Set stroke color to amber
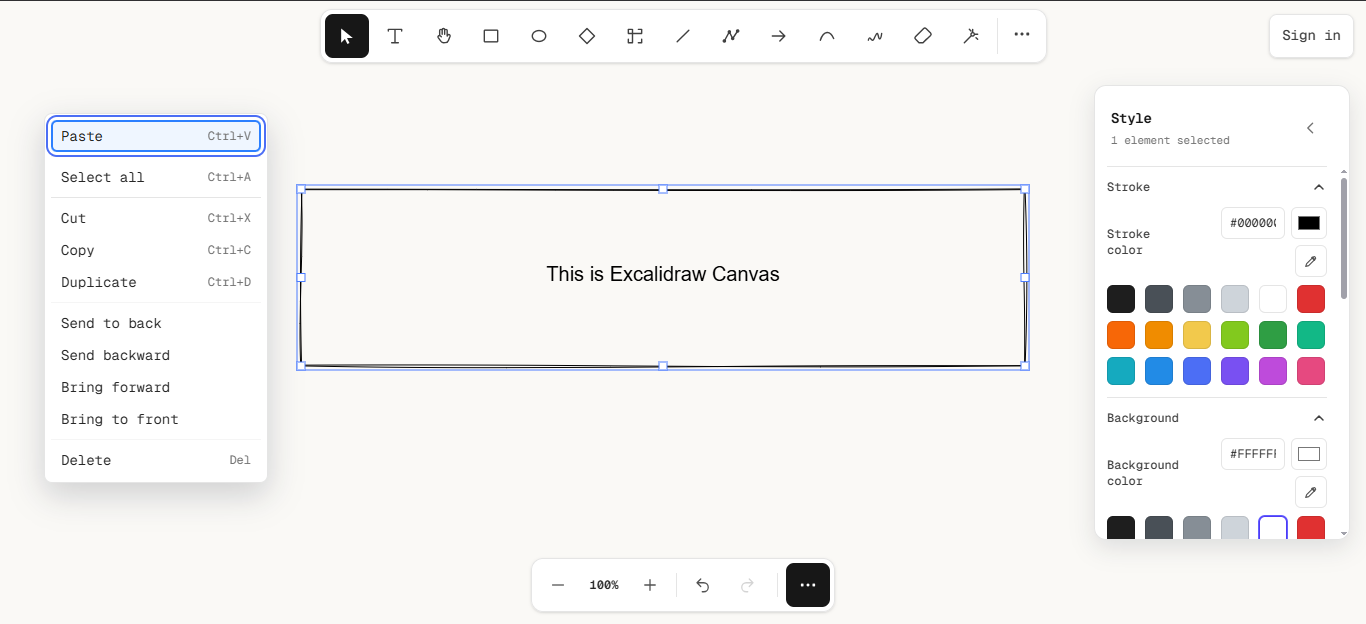Image resolution: width=1366 pixels, height=624 pixels. (x=1159, y=335)
